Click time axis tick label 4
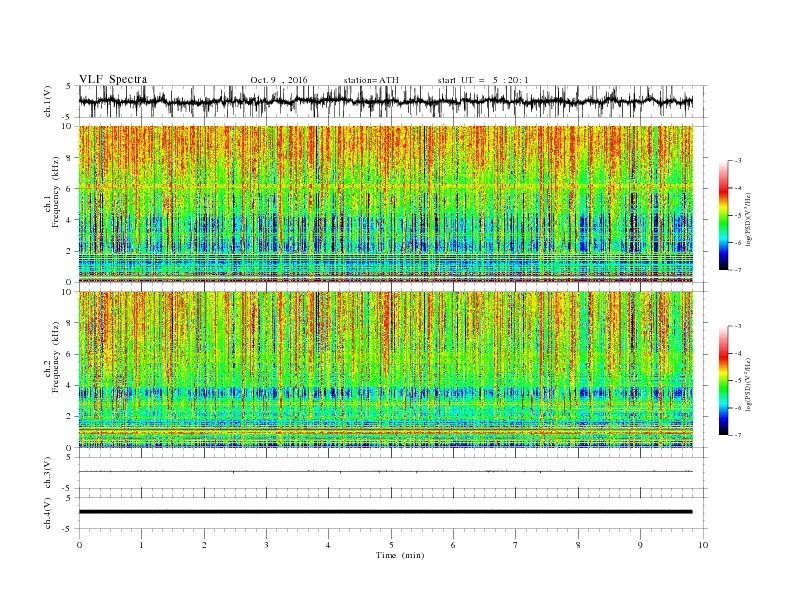 (328, 545)
